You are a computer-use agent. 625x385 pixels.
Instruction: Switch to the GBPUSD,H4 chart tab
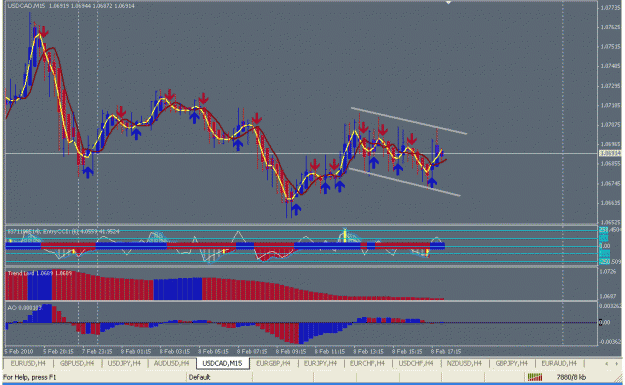point(77,363)
